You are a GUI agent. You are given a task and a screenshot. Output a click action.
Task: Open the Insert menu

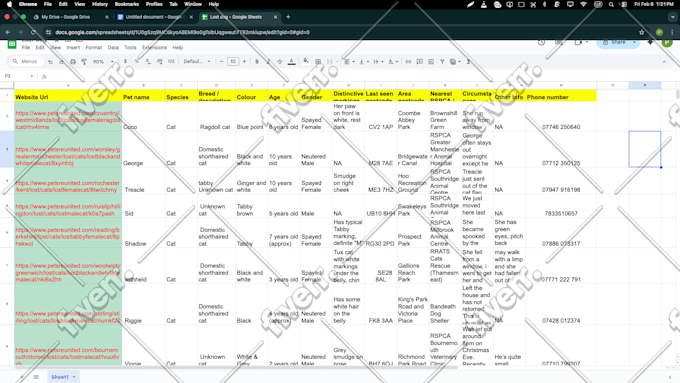pyautogui.click(x=73, y=48)
